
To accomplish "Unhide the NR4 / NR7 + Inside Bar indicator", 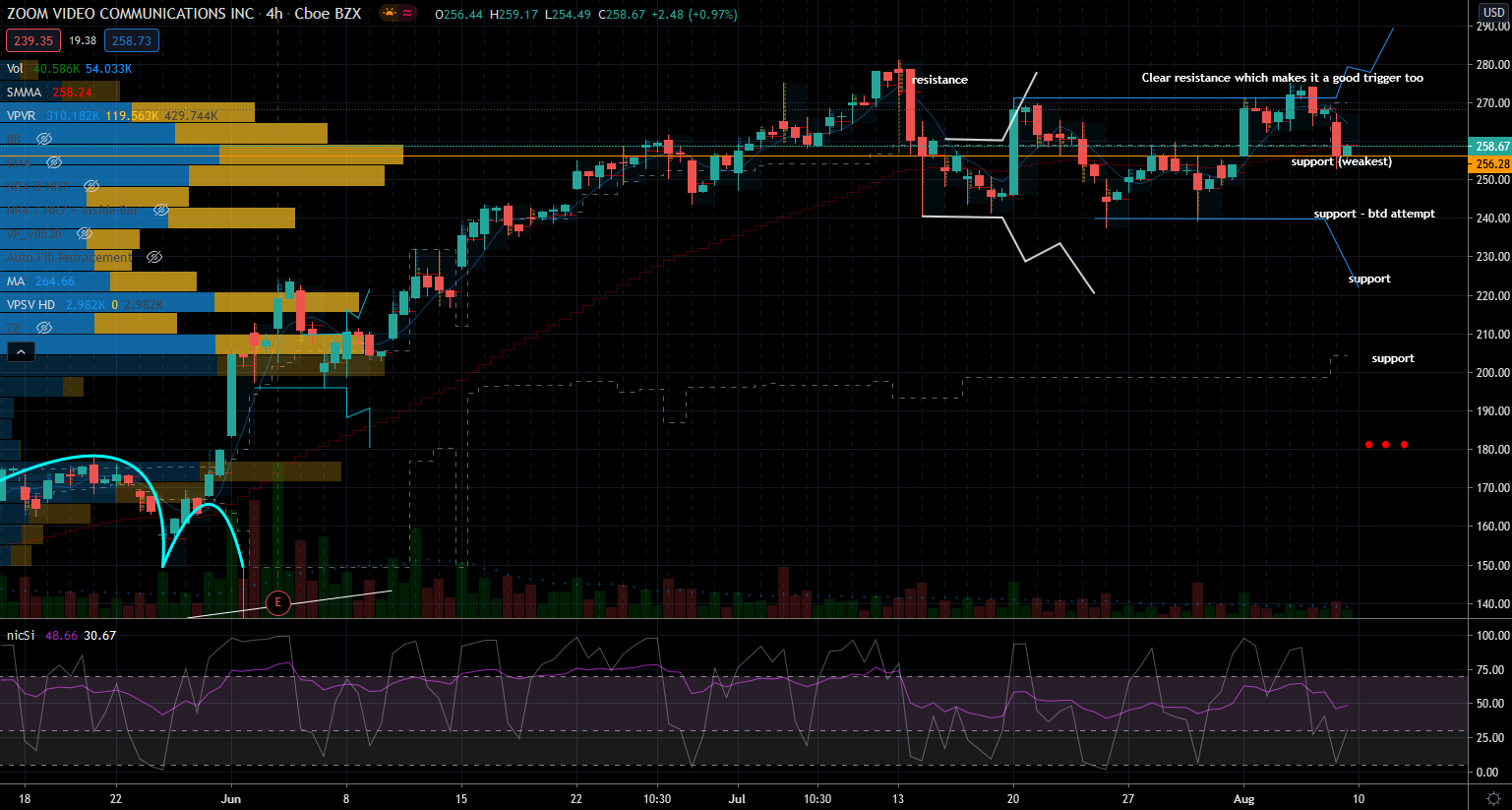I will coord(161,210).
